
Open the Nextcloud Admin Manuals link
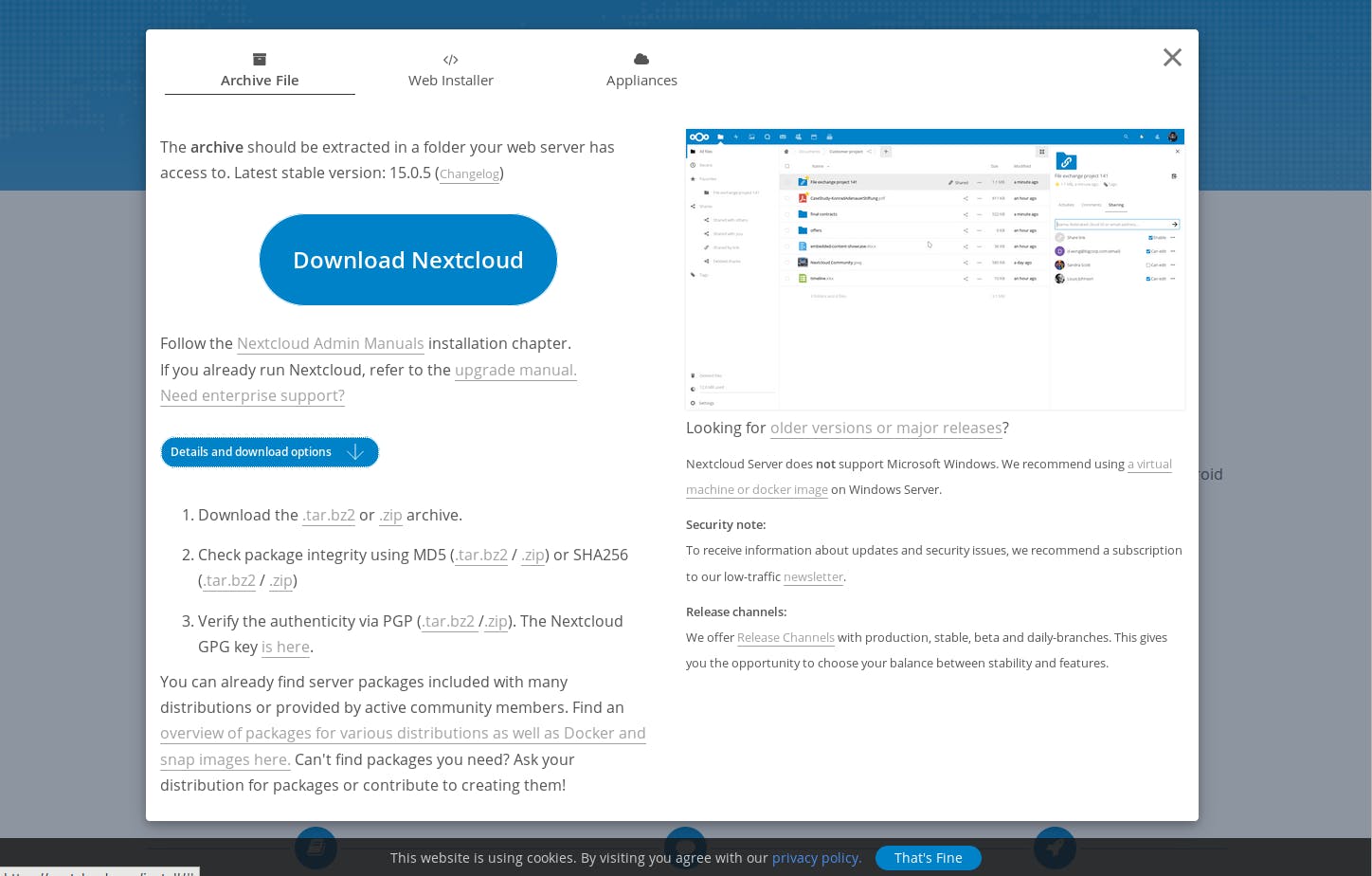click(x=331, y=343)
